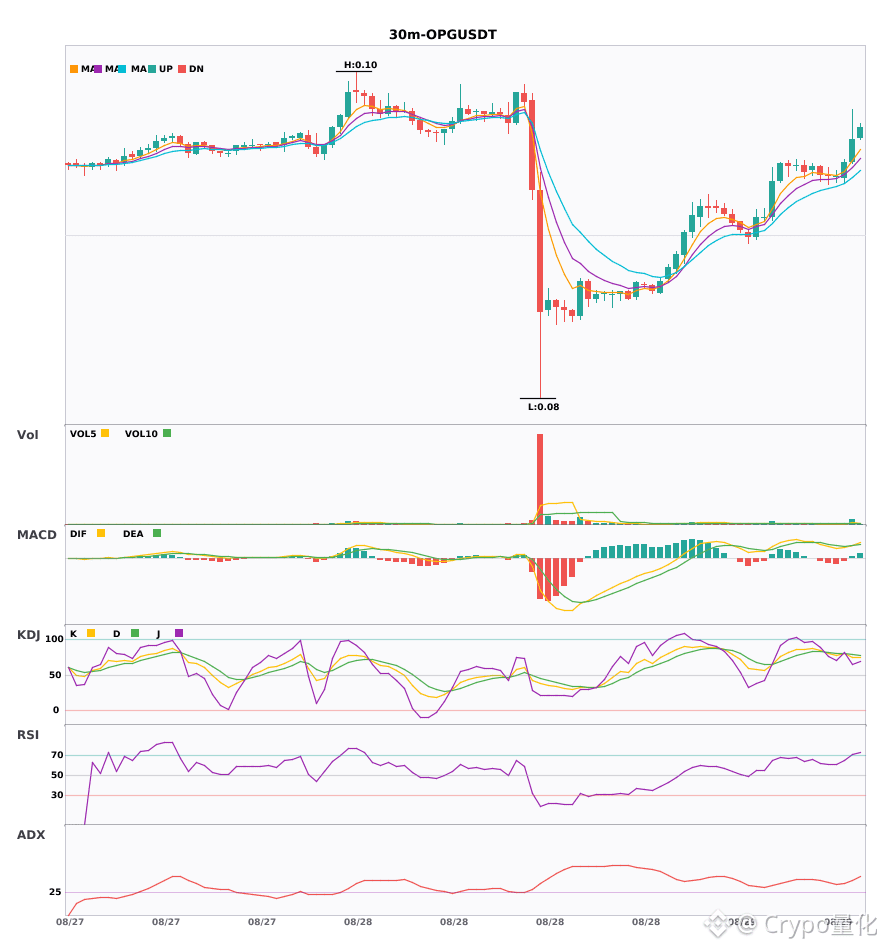The width and height of the screenshot is (885, 950).
Task: Click the orange MA legend swatch
Action: (x=74, y=69)
